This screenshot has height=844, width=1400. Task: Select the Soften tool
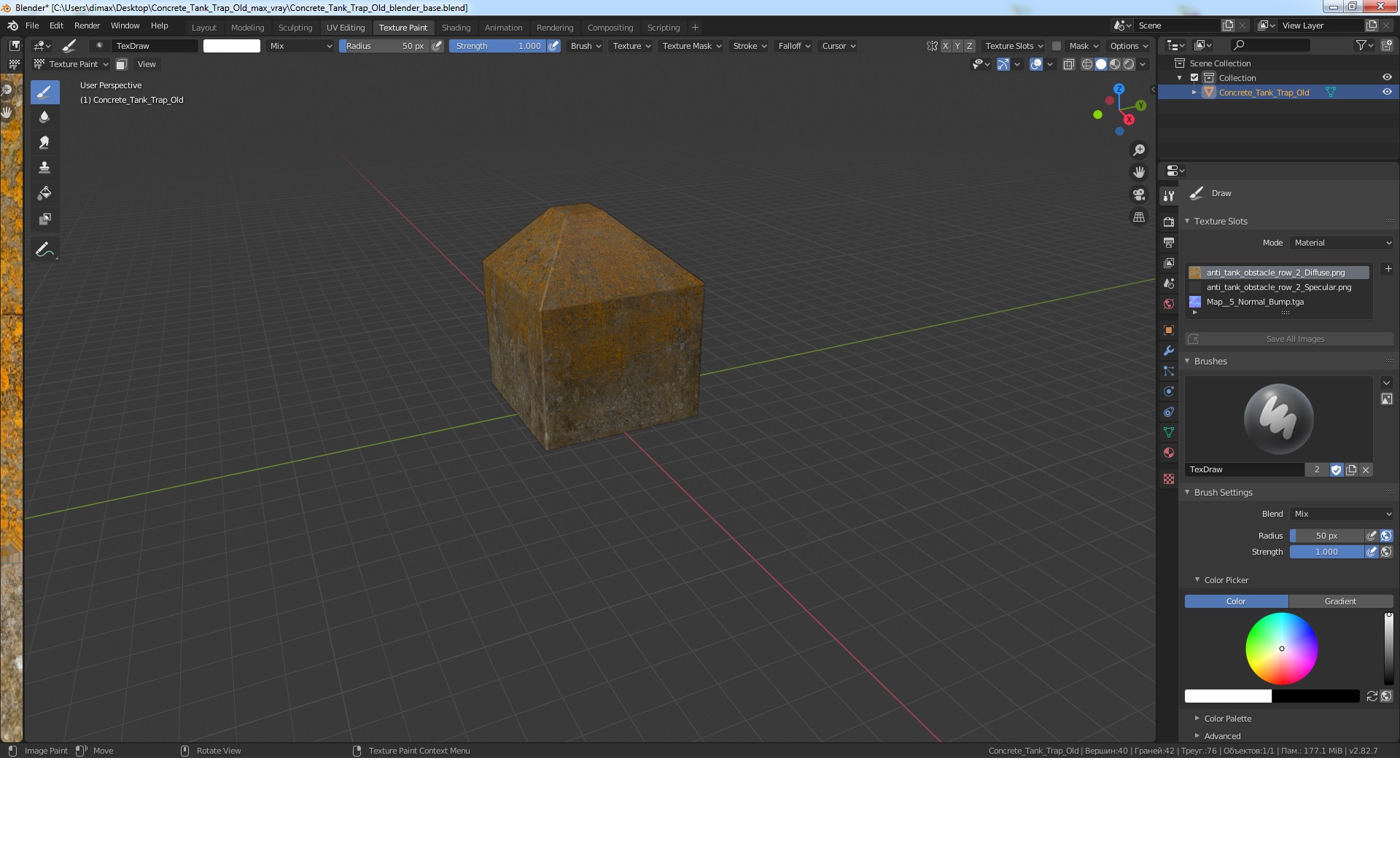point(44,117)
